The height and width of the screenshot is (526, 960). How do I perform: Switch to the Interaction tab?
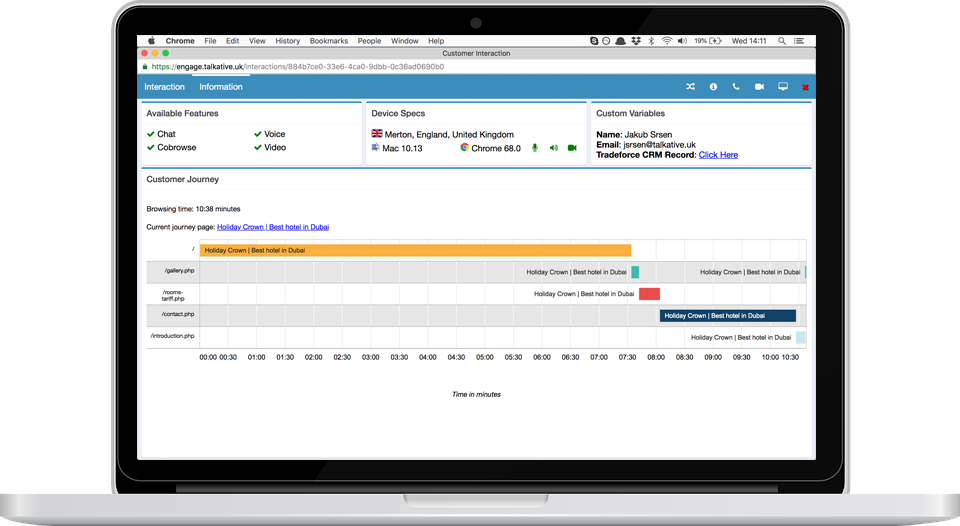[164, 87]
